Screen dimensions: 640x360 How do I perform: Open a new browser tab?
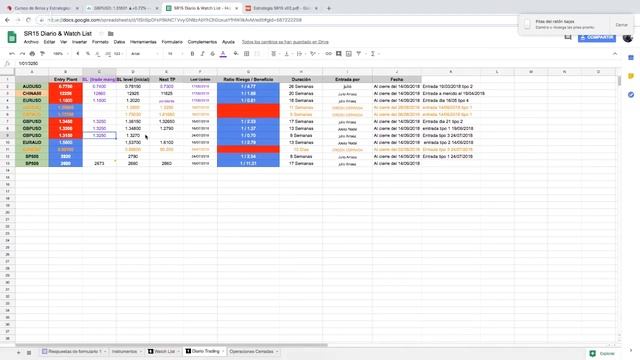tap(329, 8)
